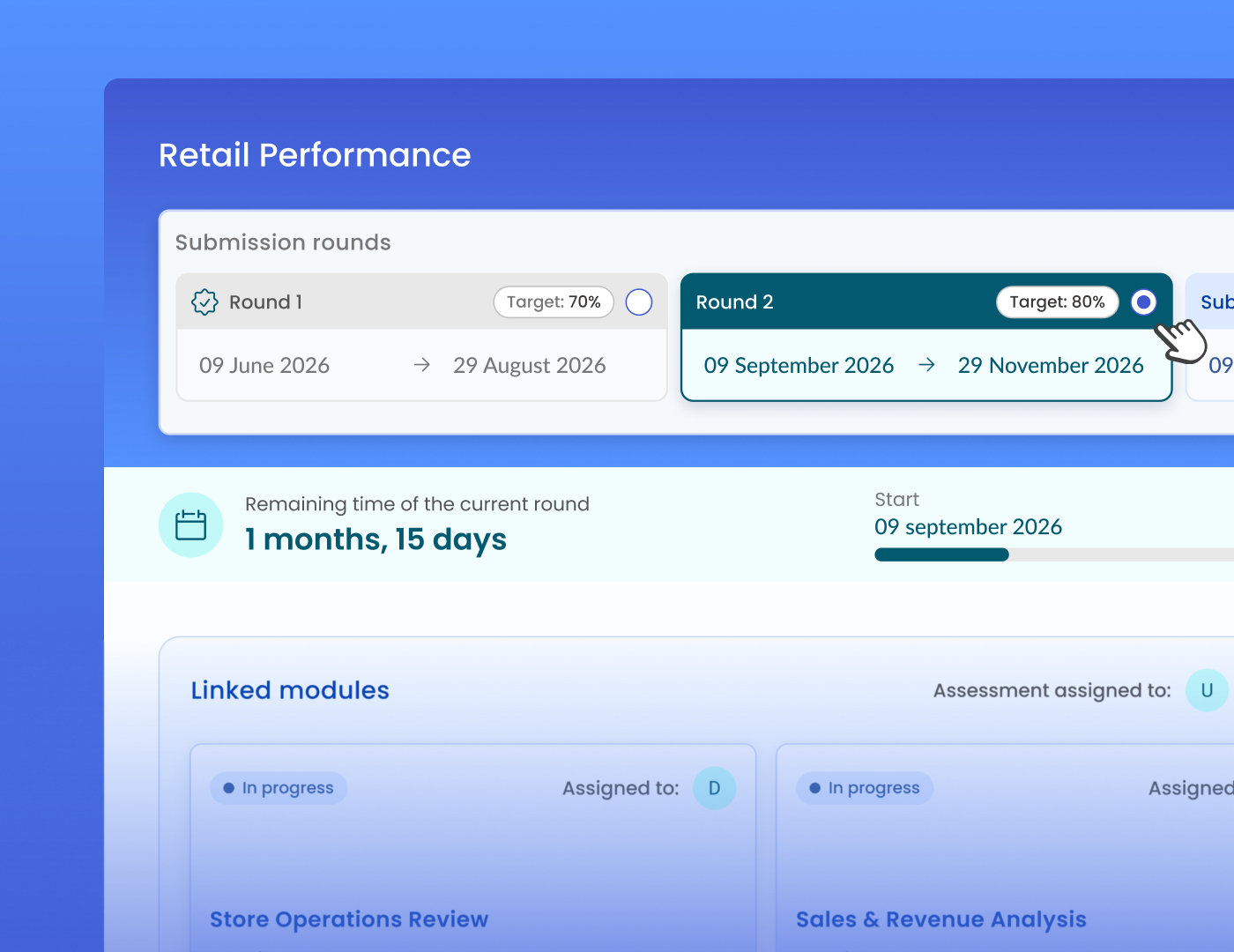The image size is (1234, 952).
Task: Select the Round 2 radio button
Action: (x=1144, y=302)
